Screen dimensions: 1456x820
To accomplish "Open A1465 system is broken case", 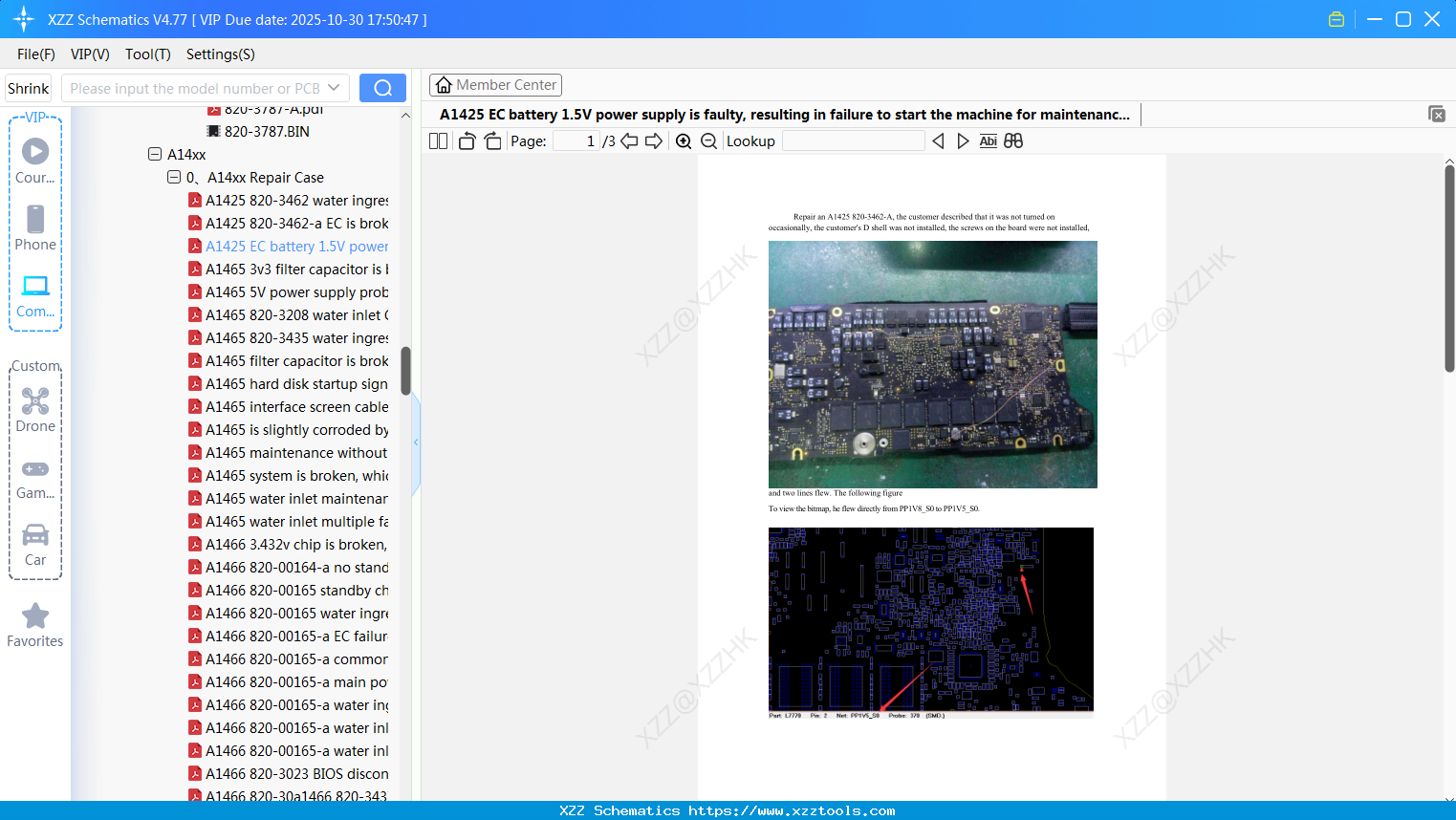I will pos(297,476).
